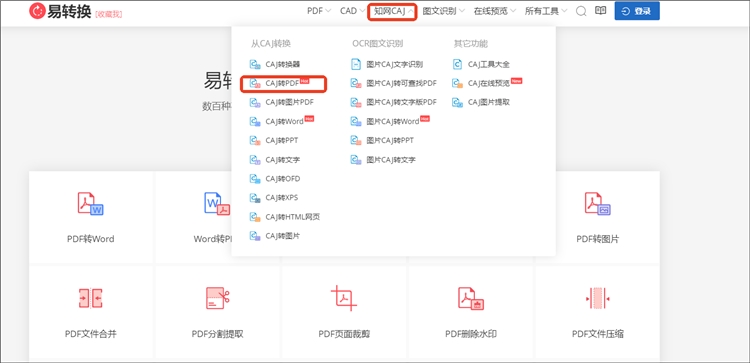Choose CAJ转OFD option
Screen dimensions: 750x363
tap(275, 179)
